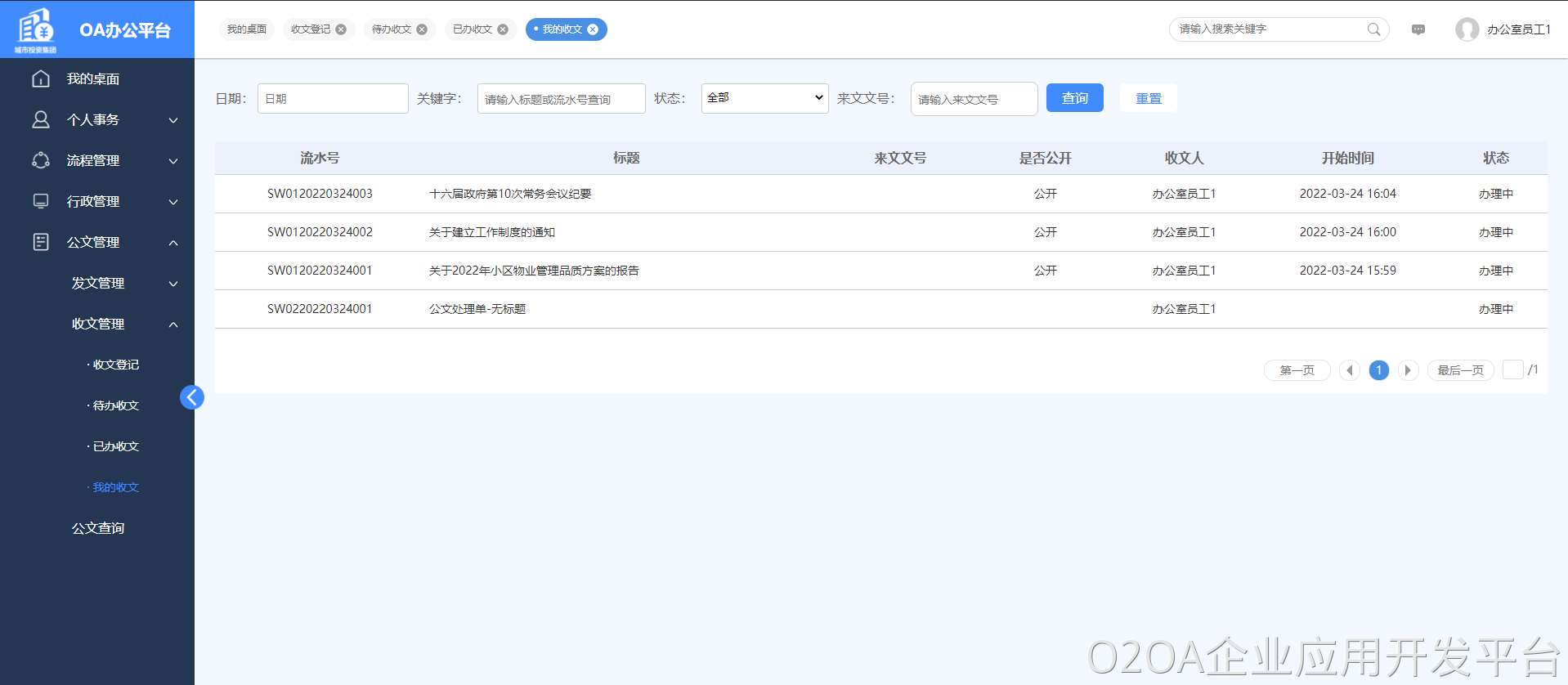This screenshot has width=1568, height=685.
Task: Click the 查询 button
Action: tap(1074, 98)
